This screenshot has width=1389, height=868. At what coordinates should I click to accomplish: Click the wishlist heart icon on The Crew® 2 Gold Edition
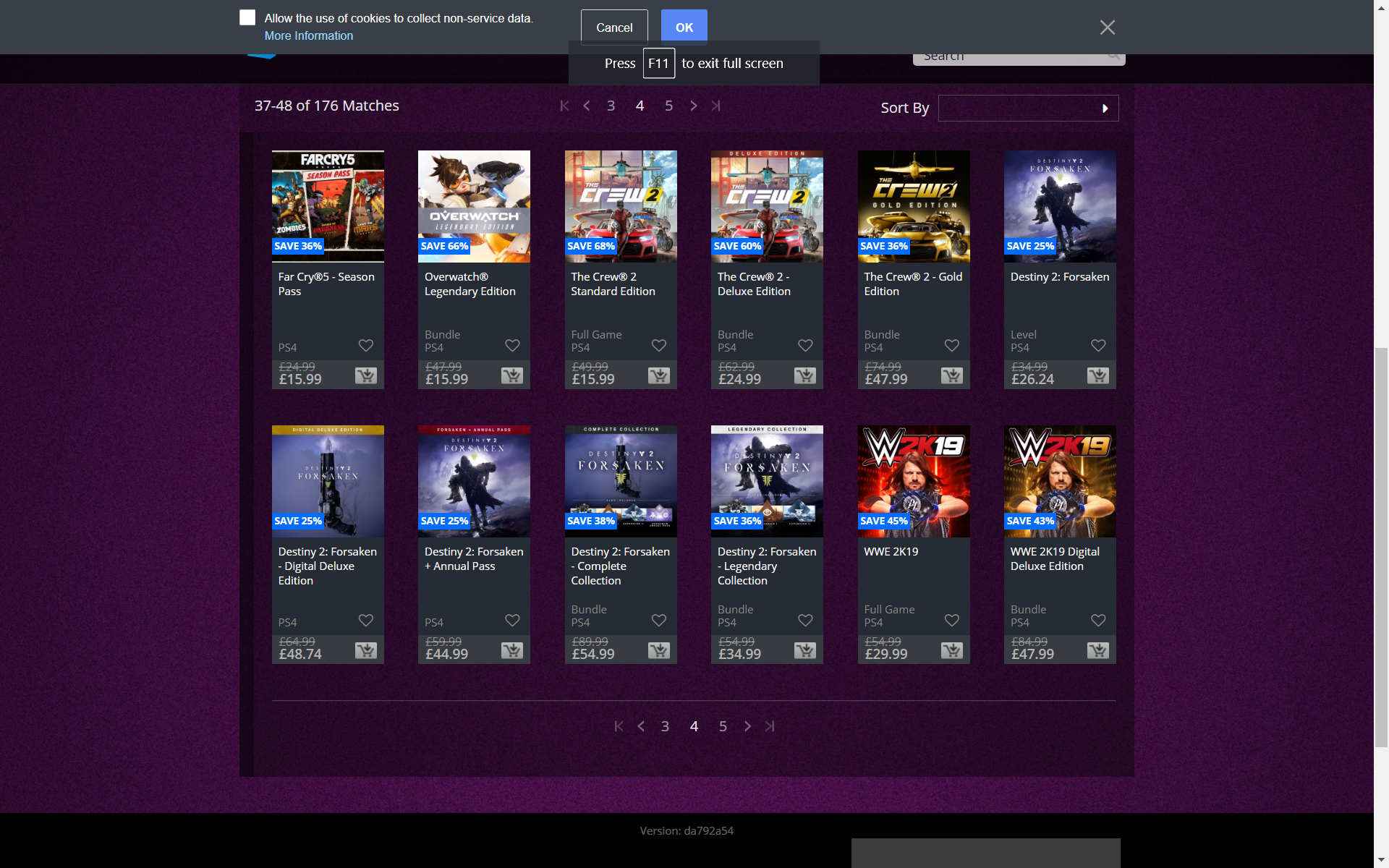[951, 345]
